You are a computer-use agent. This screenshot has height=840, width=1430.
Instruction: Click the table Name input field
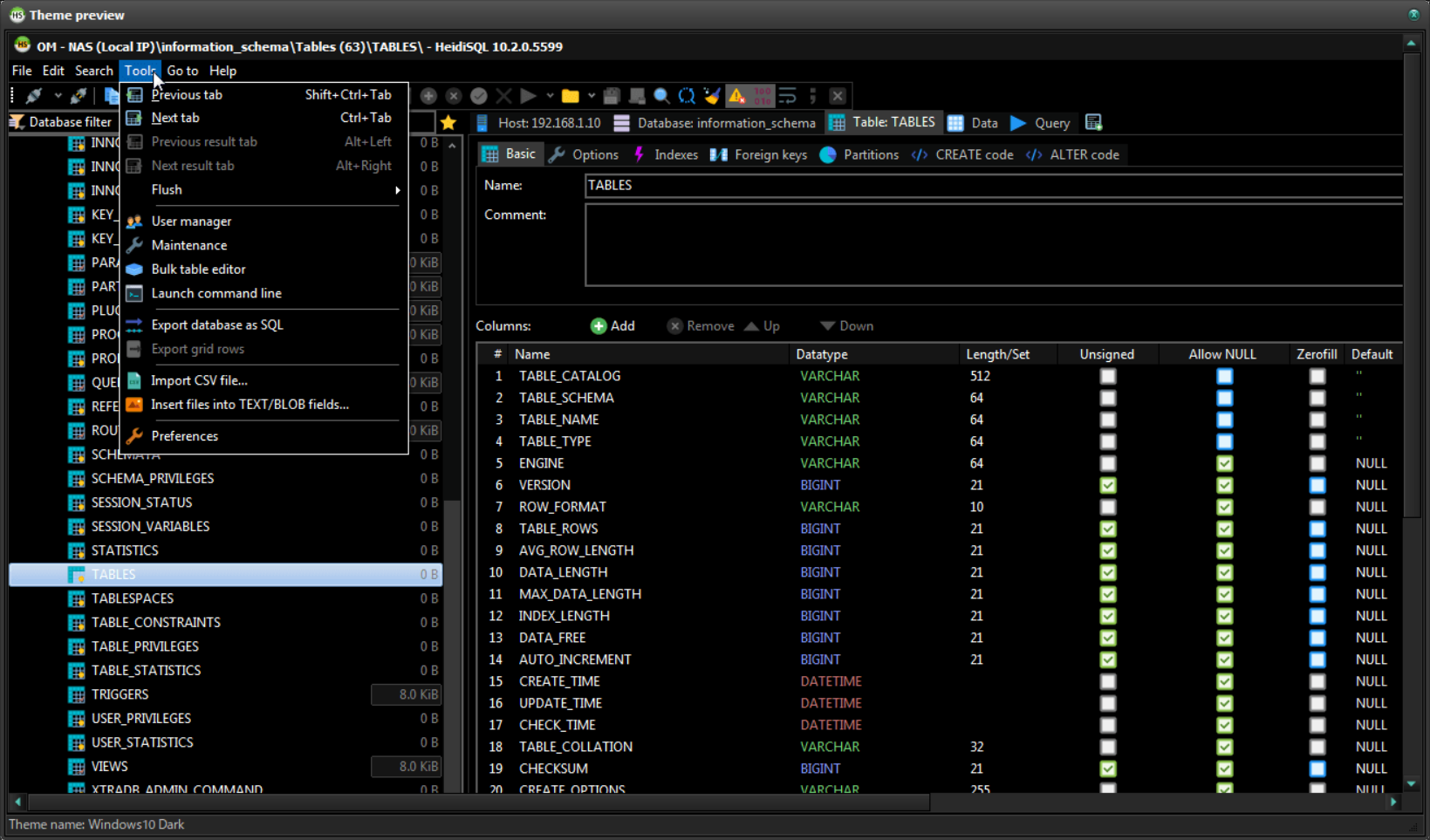994,185
